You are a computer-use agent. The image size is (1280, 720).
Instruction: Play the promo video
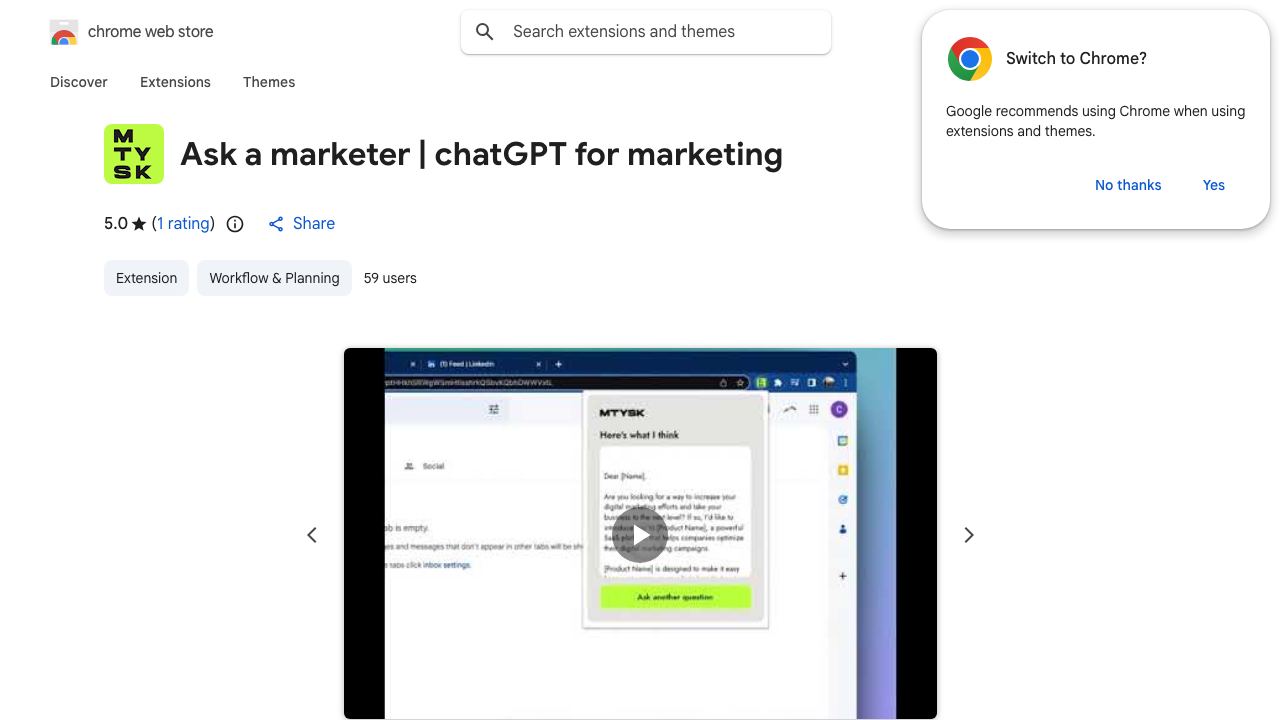(x=640, y=534)
